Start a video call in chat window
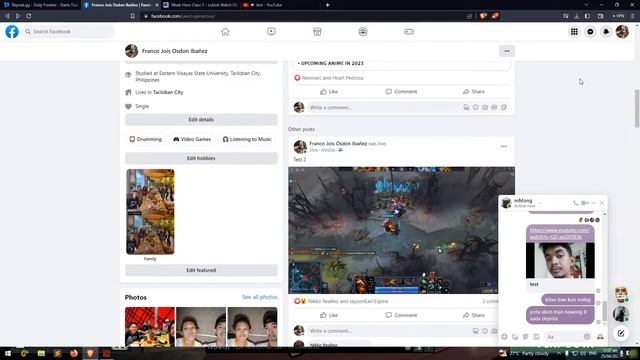640x360 pixels. click(584, 203)
